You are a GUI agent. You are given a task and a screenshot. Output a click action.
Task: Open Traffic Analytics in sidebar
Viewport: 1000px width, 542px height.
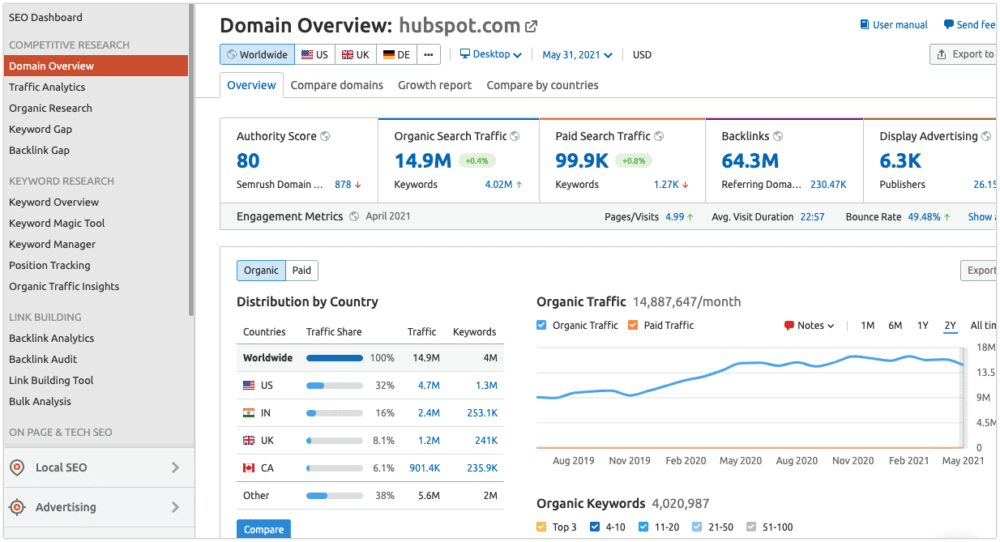[x=47, y=87]
